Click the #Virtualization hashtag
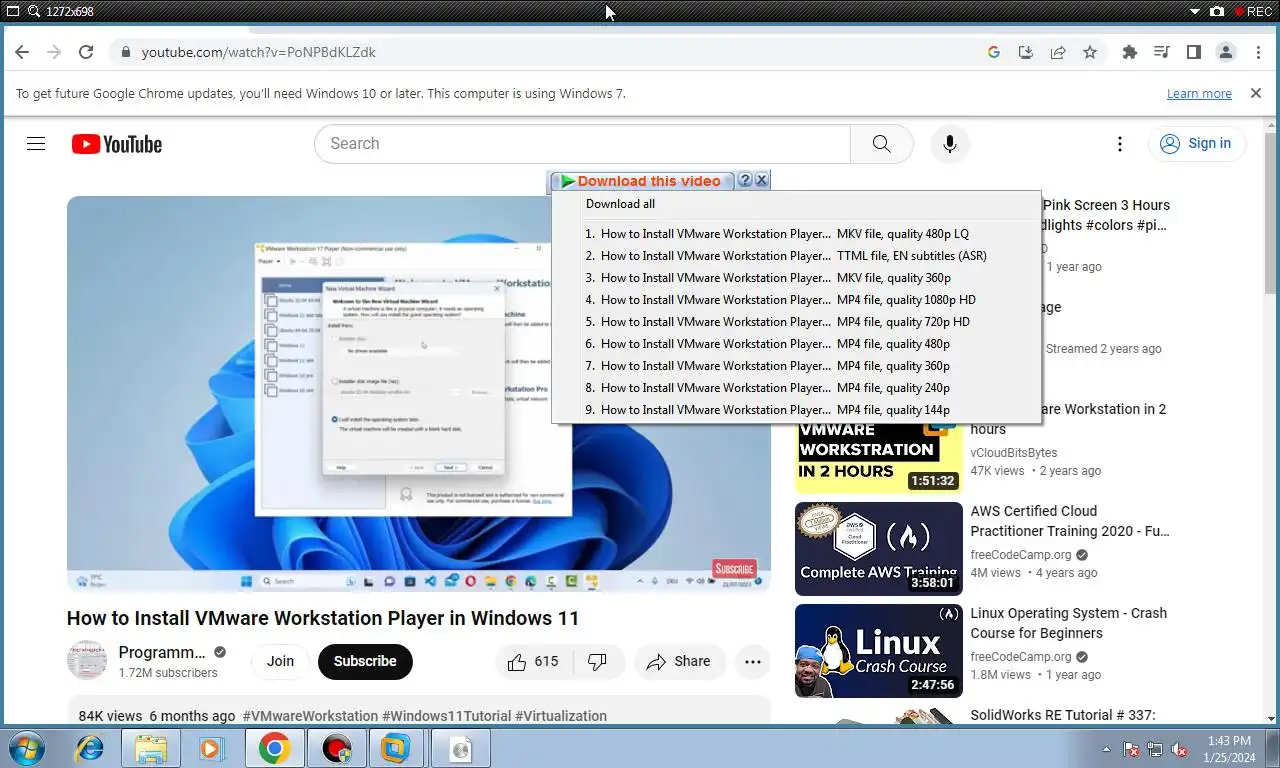The image size is (1280, 768). click(x=561, y=716)
